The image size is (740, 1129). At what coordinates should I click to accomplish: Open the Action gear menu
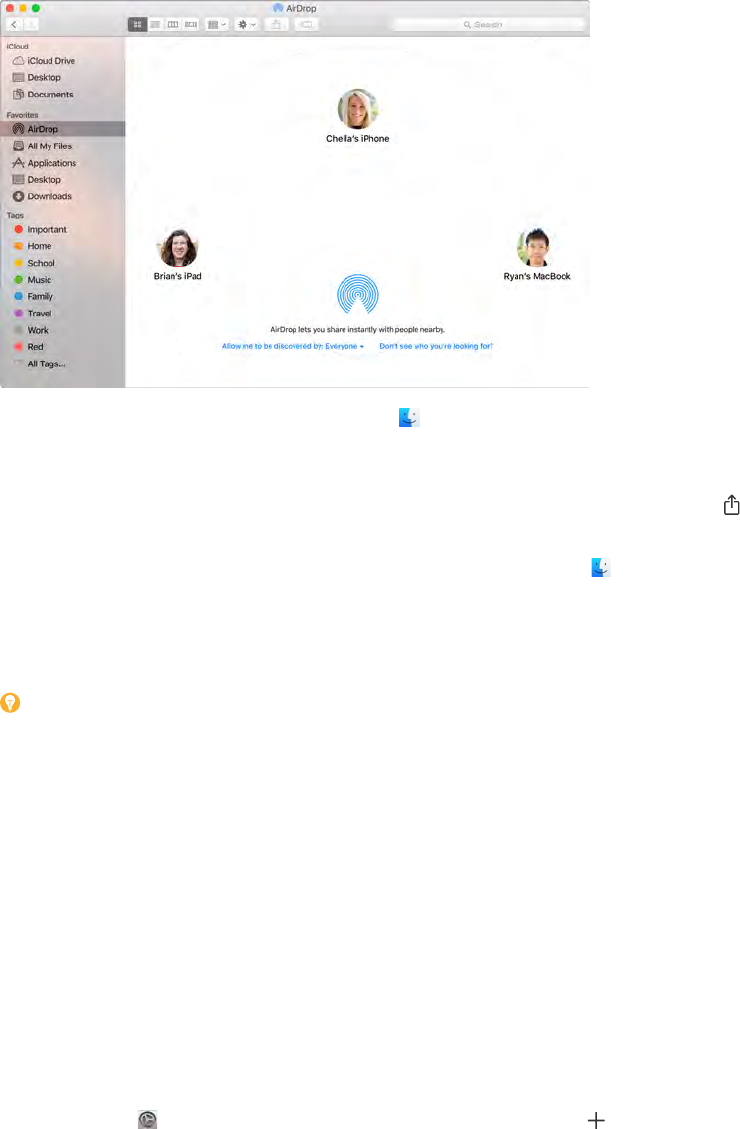click(x=246, y=24)
